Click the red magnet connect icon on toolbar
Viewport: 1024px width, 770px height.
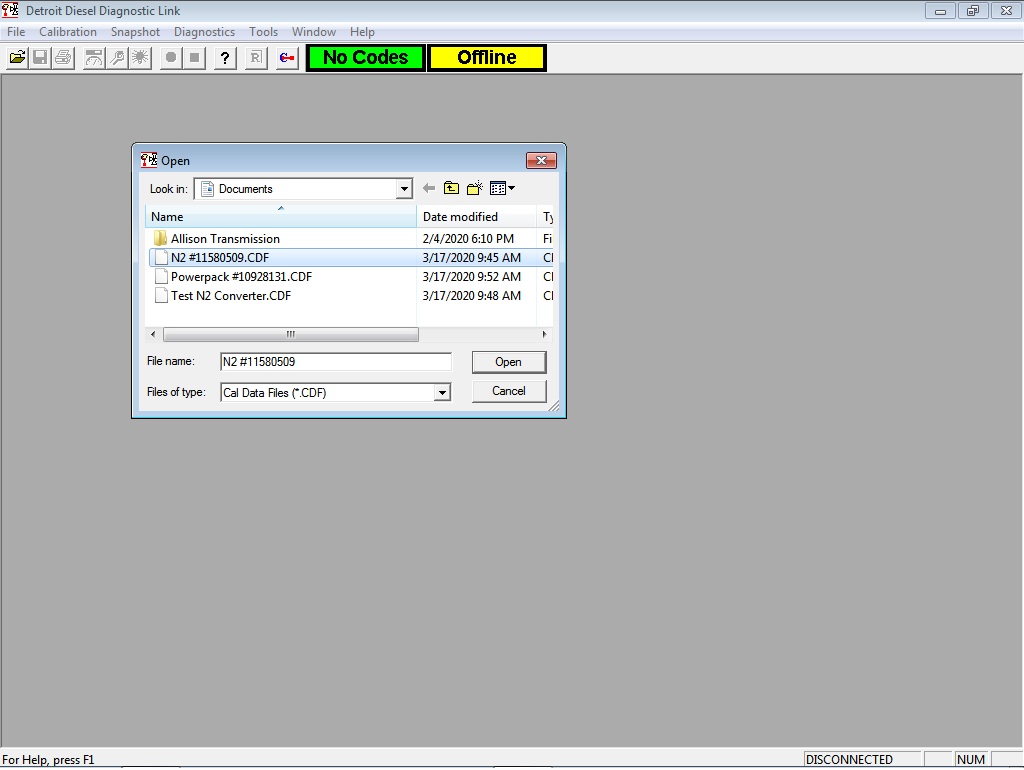(285, 57)
